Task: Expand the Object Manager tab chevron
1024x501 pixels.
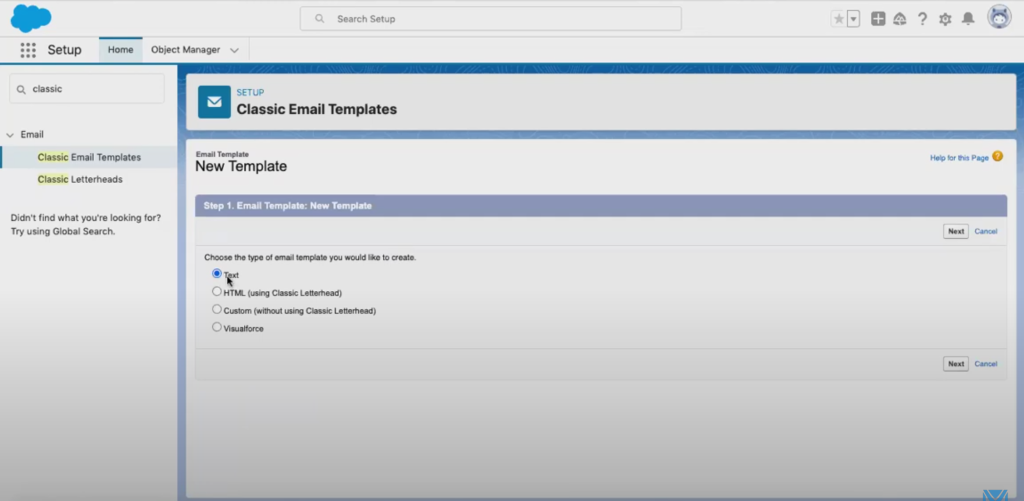Action: tap(234, 50)
